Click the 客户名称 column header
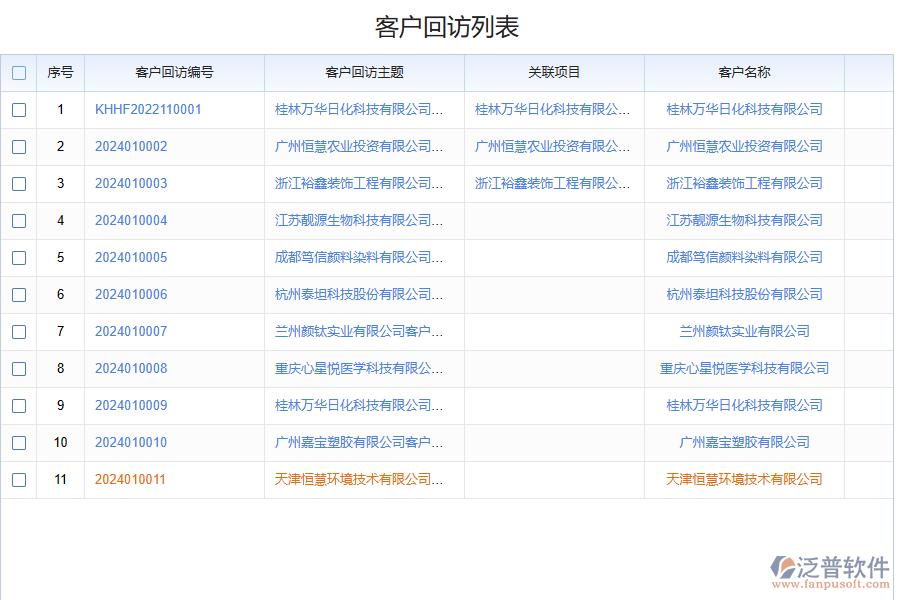Image resolution: width=900 pixels, height=600 pixels. [741, 72]
